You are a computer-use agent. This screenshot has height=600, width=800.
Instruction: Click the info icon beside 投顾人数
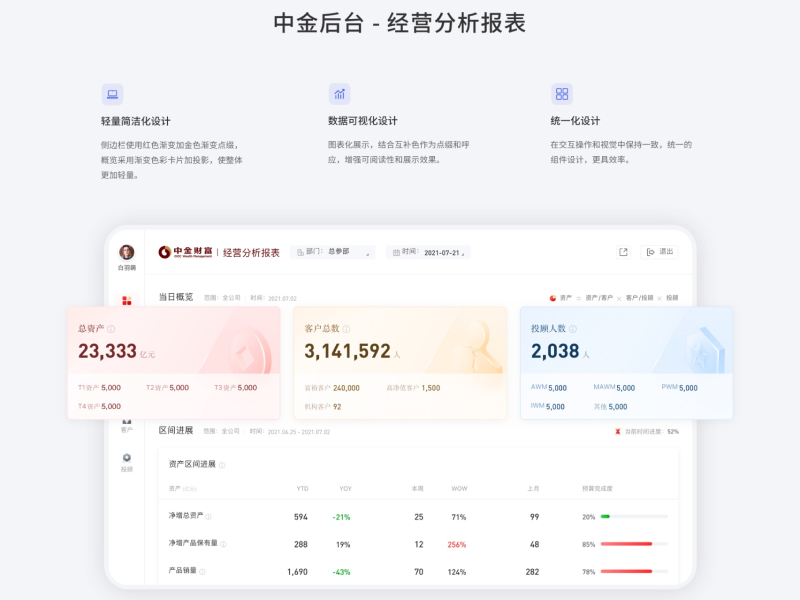pyautogui.click(x=573, y=329)
